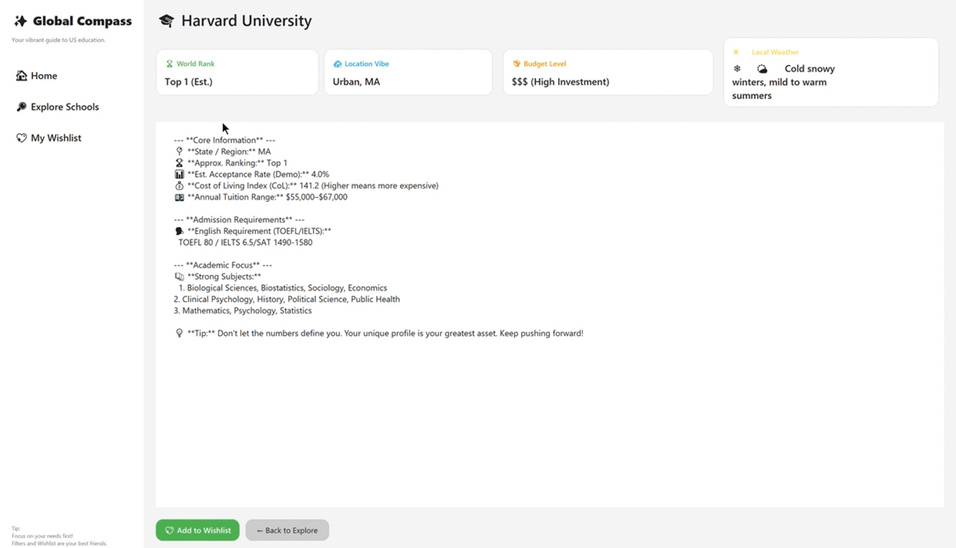The height and width of the screenshot is (548, 956).
Task: Click the lightbulb icon beside the Tip
Action: point(179,333)
